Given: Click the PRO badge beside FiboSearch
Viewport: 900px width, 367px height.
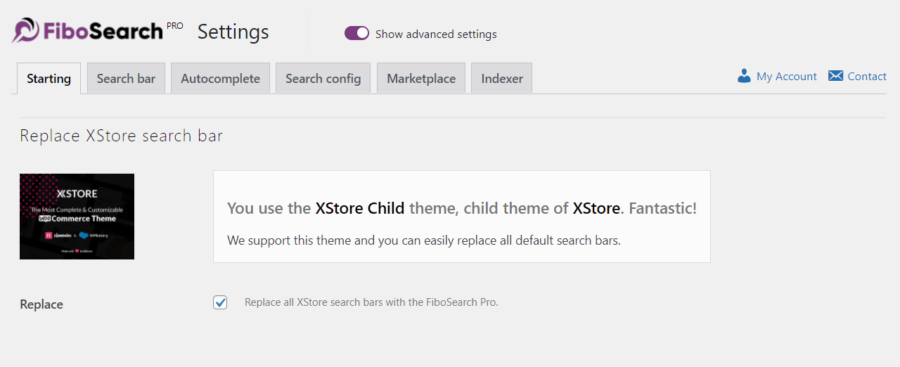Looking at the screenshot, I should coord(174,25).
